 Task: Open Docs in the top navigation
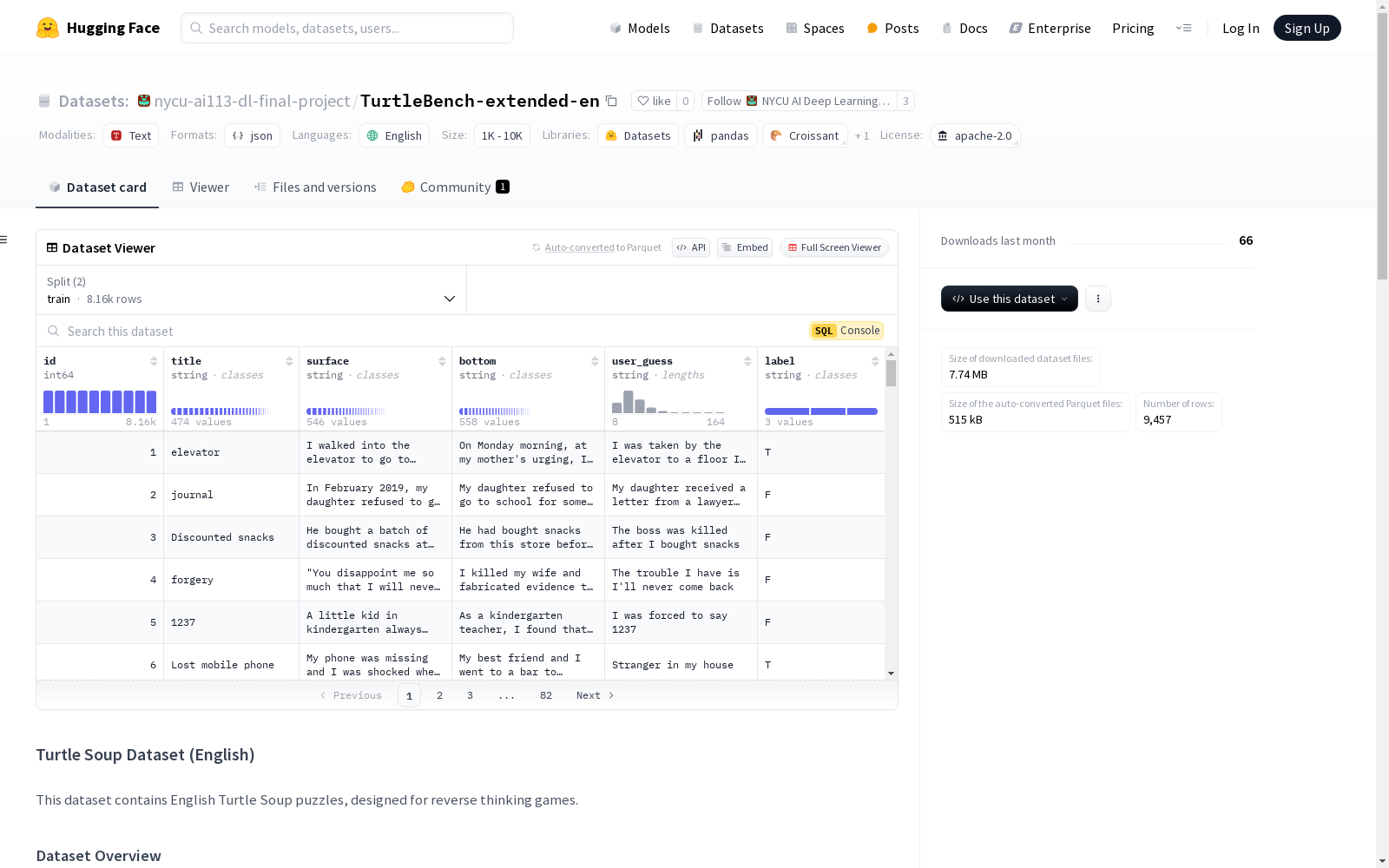(x=964, y=28)
